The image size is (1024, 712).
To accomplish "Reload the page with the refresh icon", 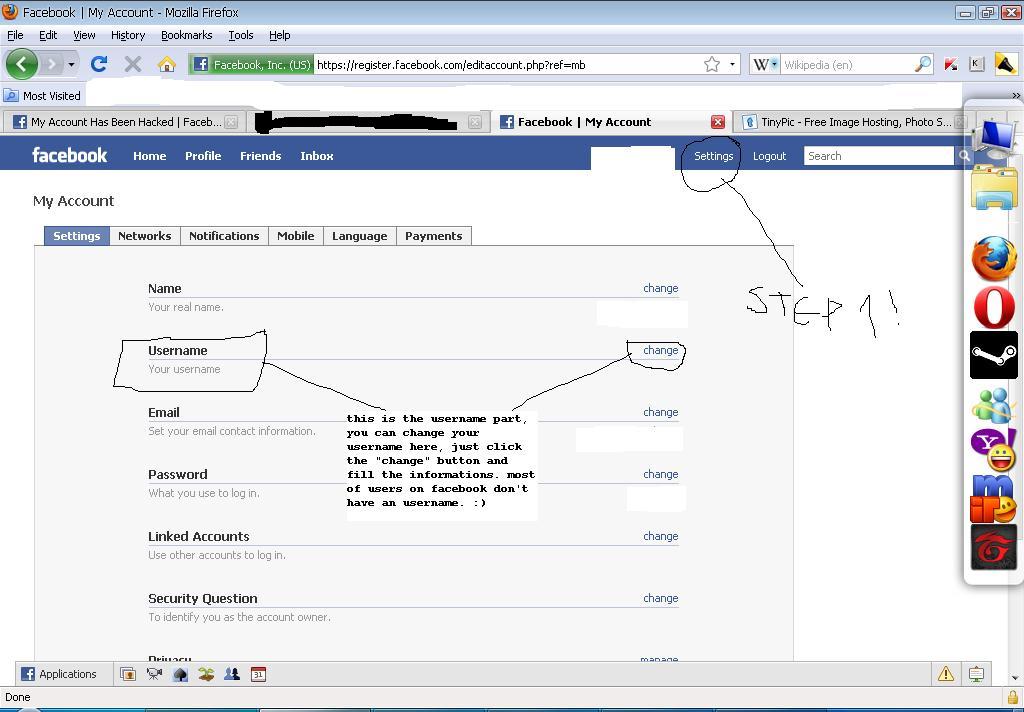I will [x=99, y=64].
